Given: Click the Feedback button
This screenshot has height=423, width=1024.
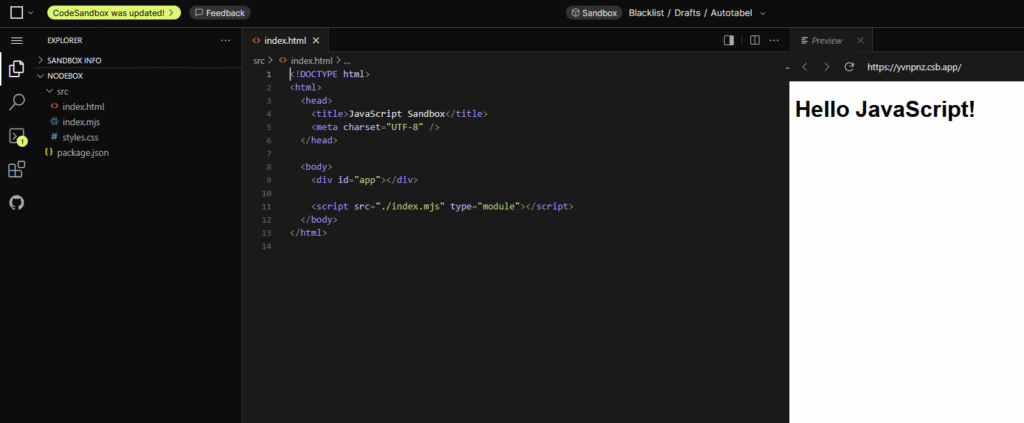Looking at the screenshot, I should pyautogui.click(x=220, y=13).
